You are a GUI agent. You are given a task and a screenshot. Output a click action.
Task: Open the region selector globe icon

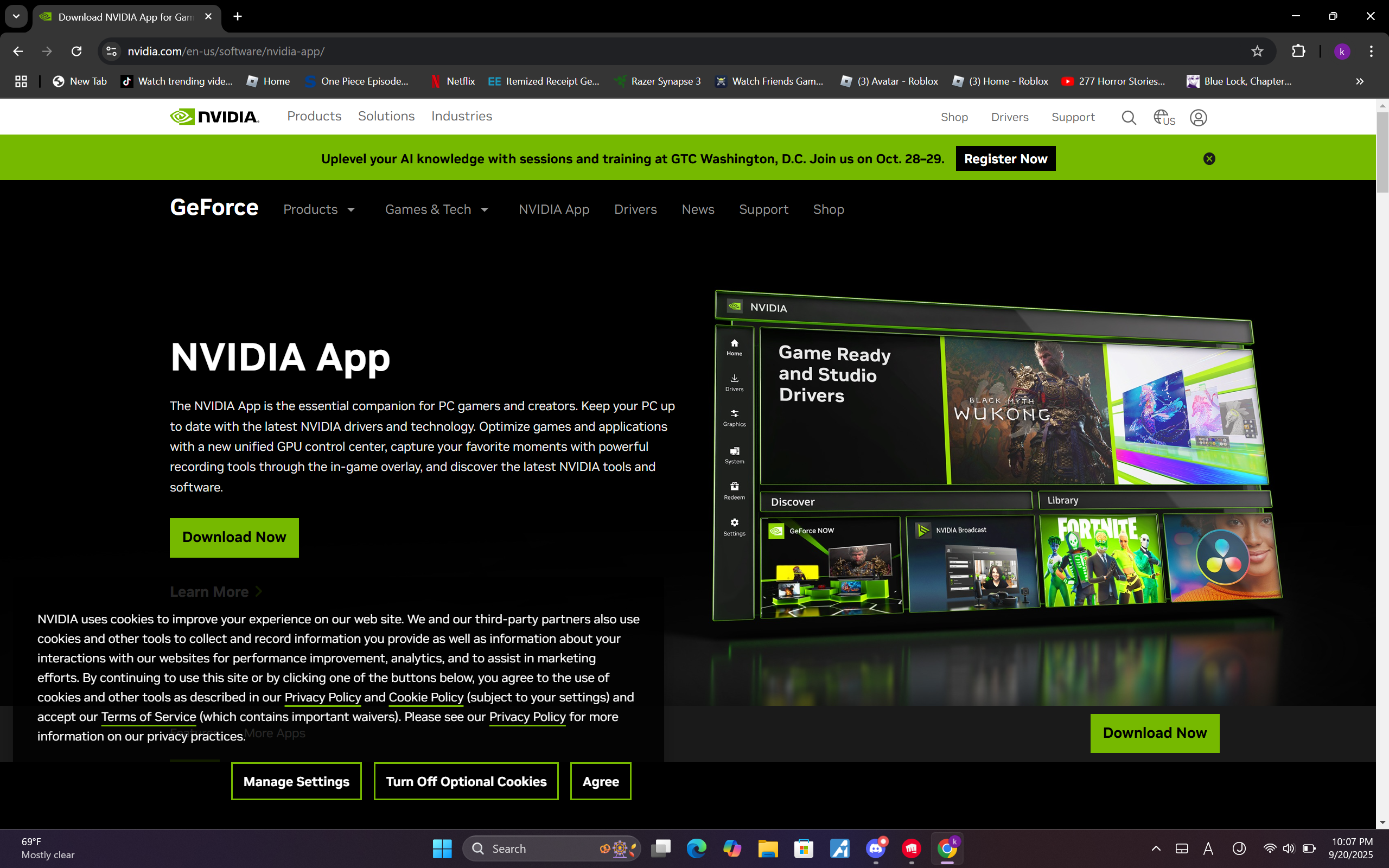click(x=1163, y=118)
